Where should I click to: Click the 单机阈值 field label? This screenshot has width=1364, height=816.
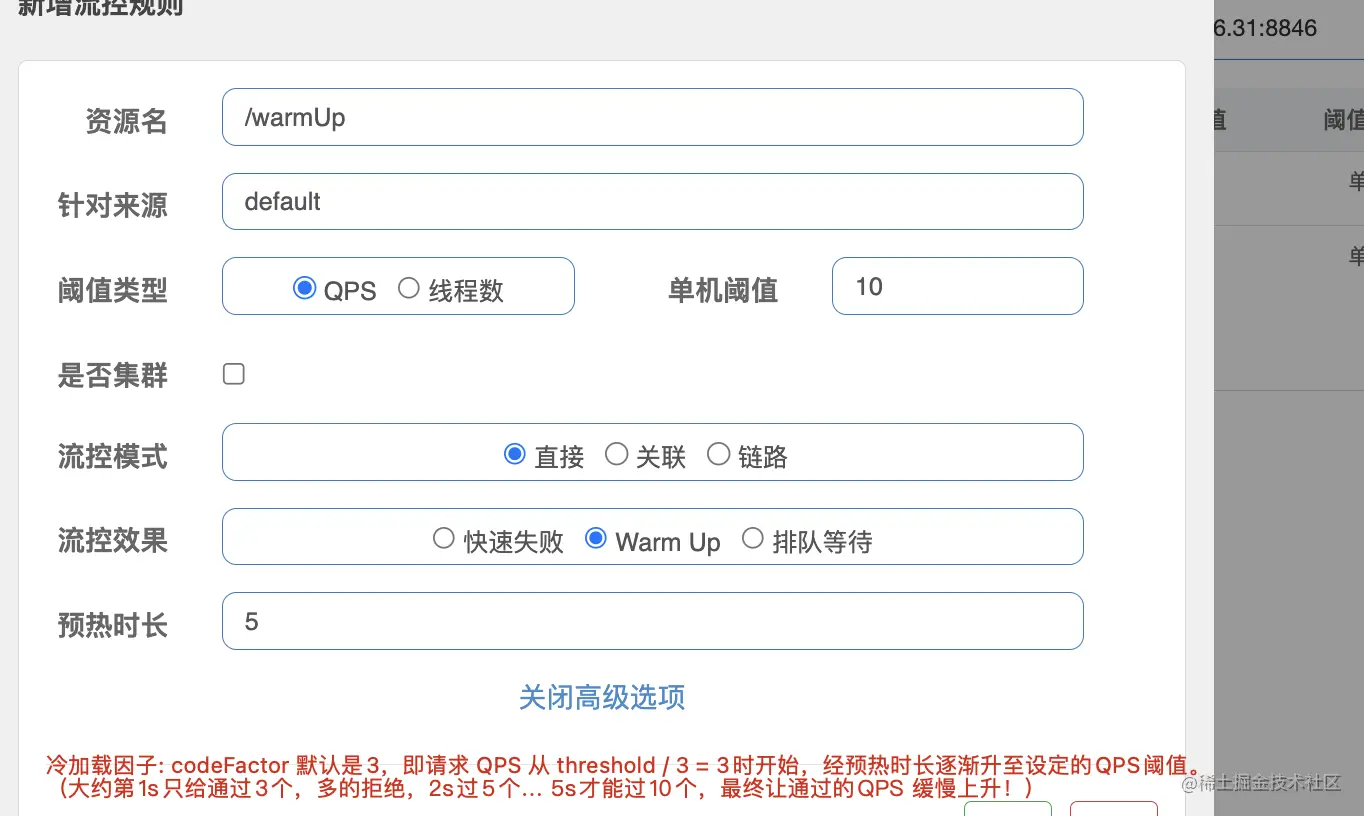(723, 291)
